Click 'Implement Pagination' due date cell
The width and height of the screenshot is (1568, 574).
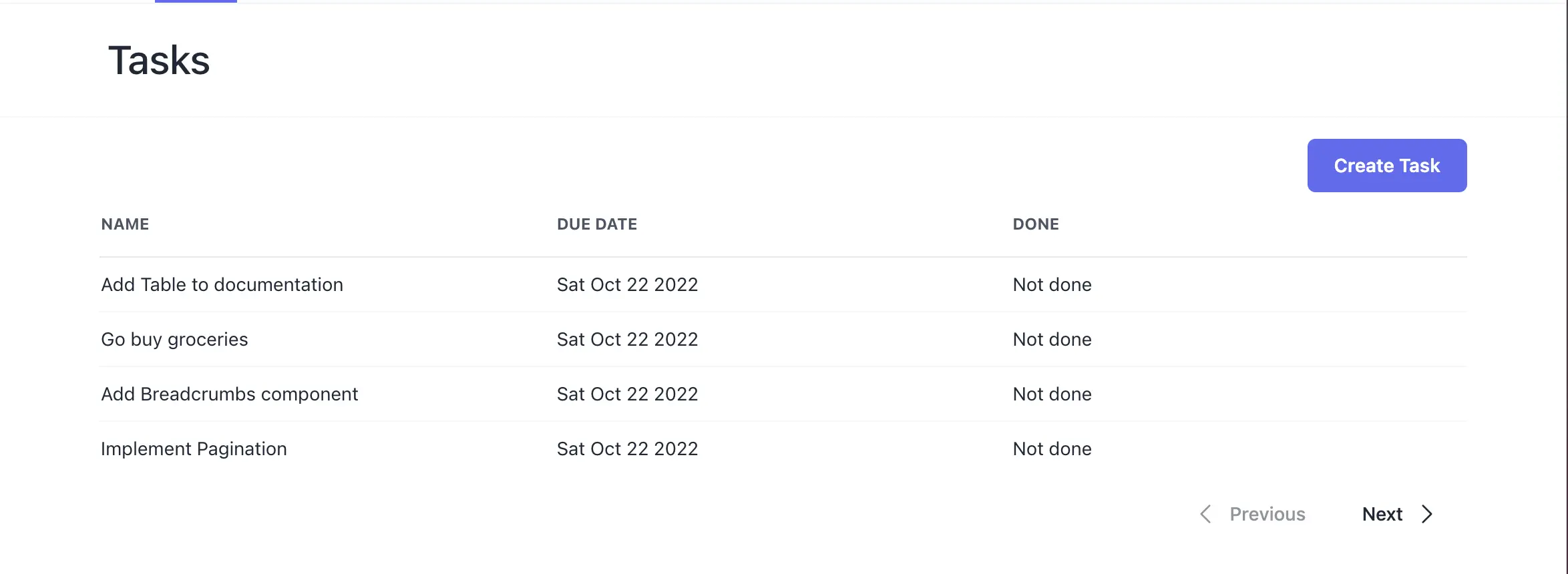click(627, 449)
